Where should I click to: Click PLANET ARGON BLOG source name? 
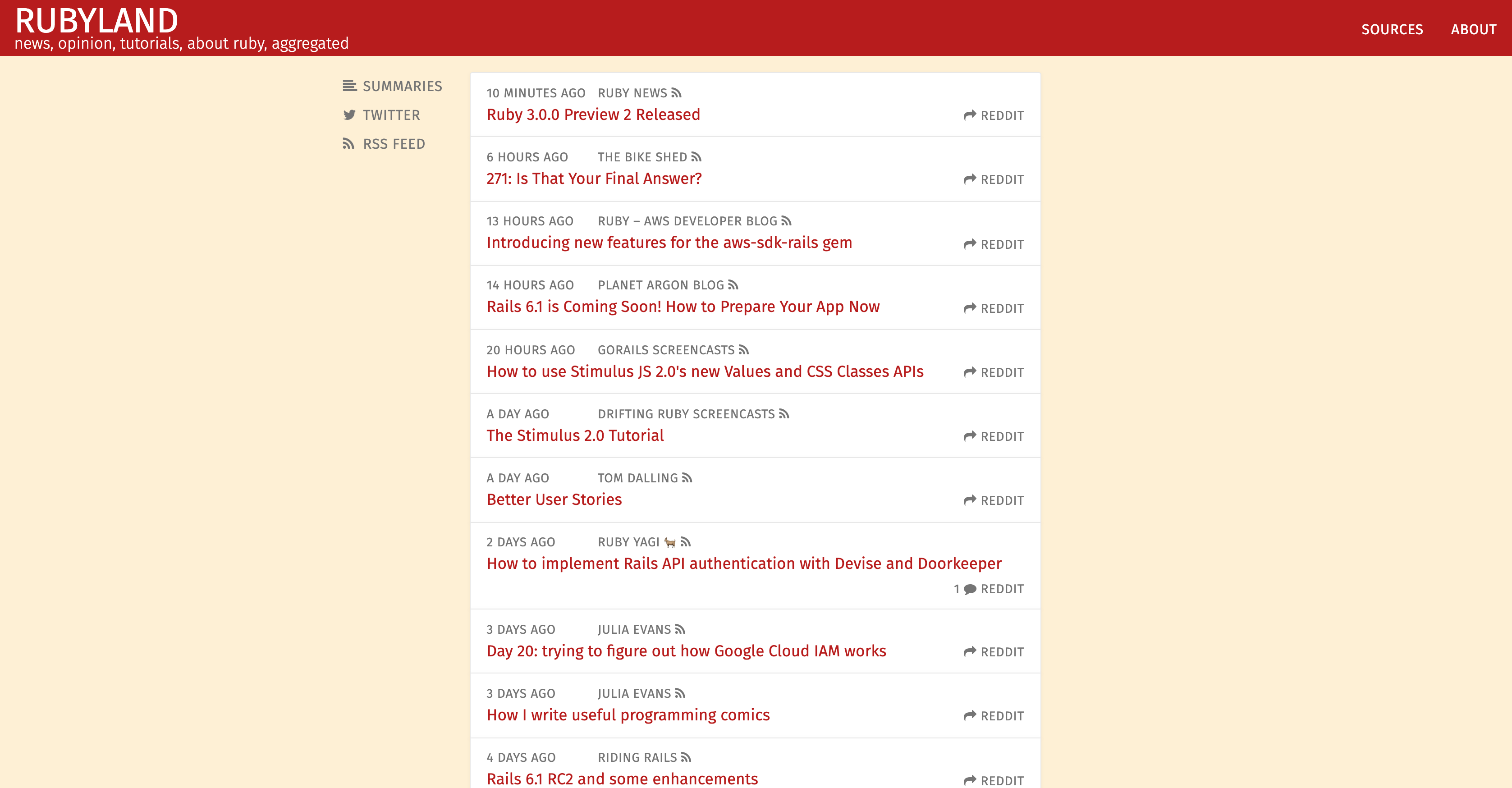661,284
